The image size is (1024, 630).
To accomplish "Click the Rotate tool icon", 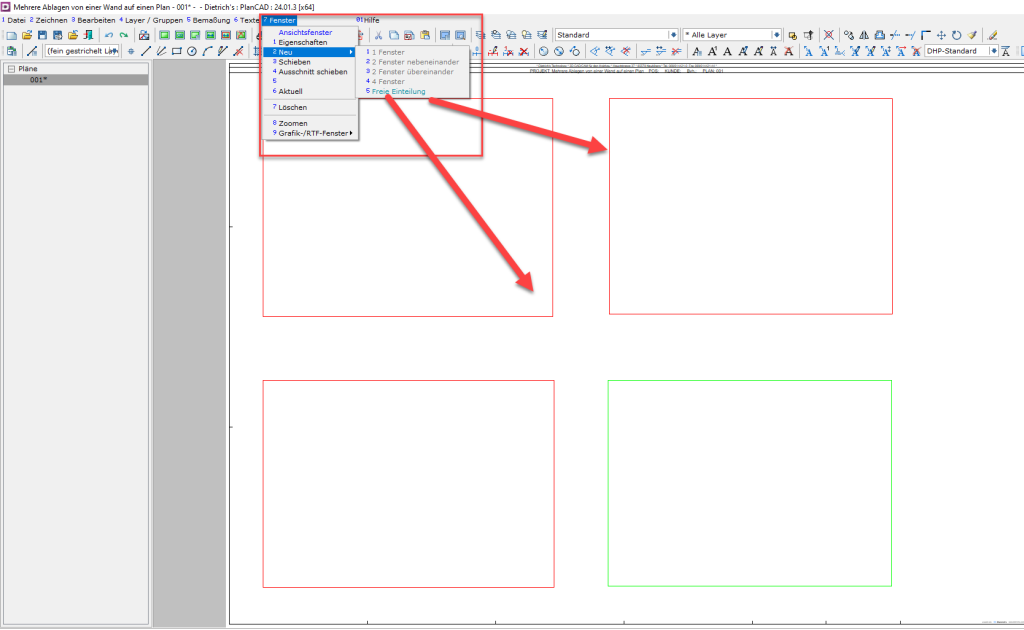I will coord(957,35).
